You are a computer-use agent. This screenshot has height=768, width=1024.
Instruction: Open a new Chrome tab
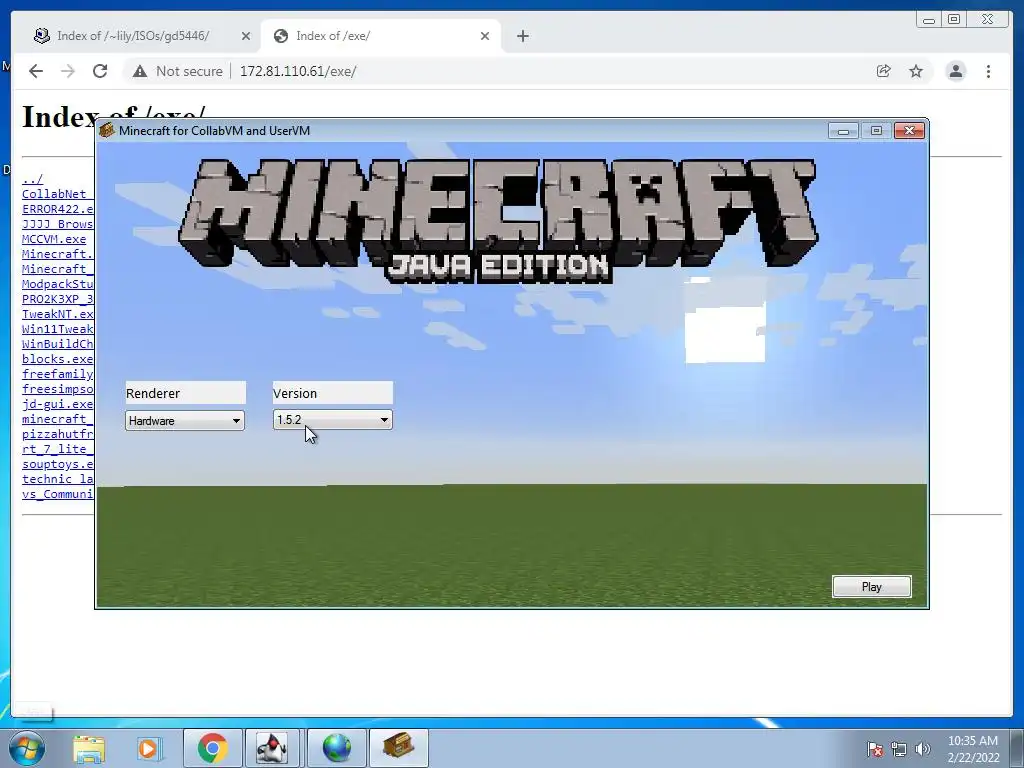coord(522,36)
